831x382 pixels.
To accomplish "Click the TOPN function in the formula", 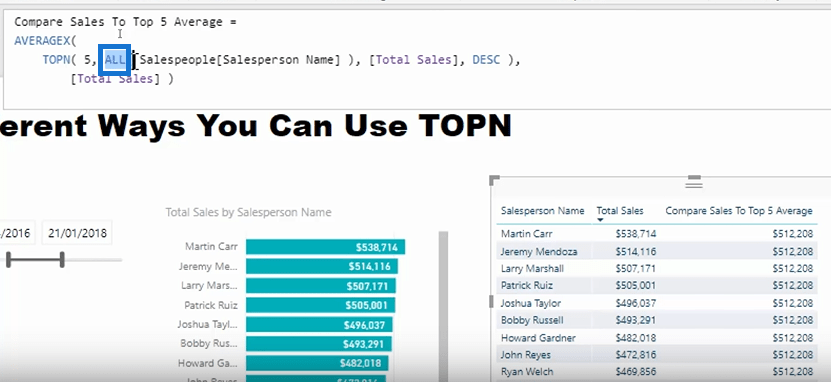I will [x=56, y=60].
